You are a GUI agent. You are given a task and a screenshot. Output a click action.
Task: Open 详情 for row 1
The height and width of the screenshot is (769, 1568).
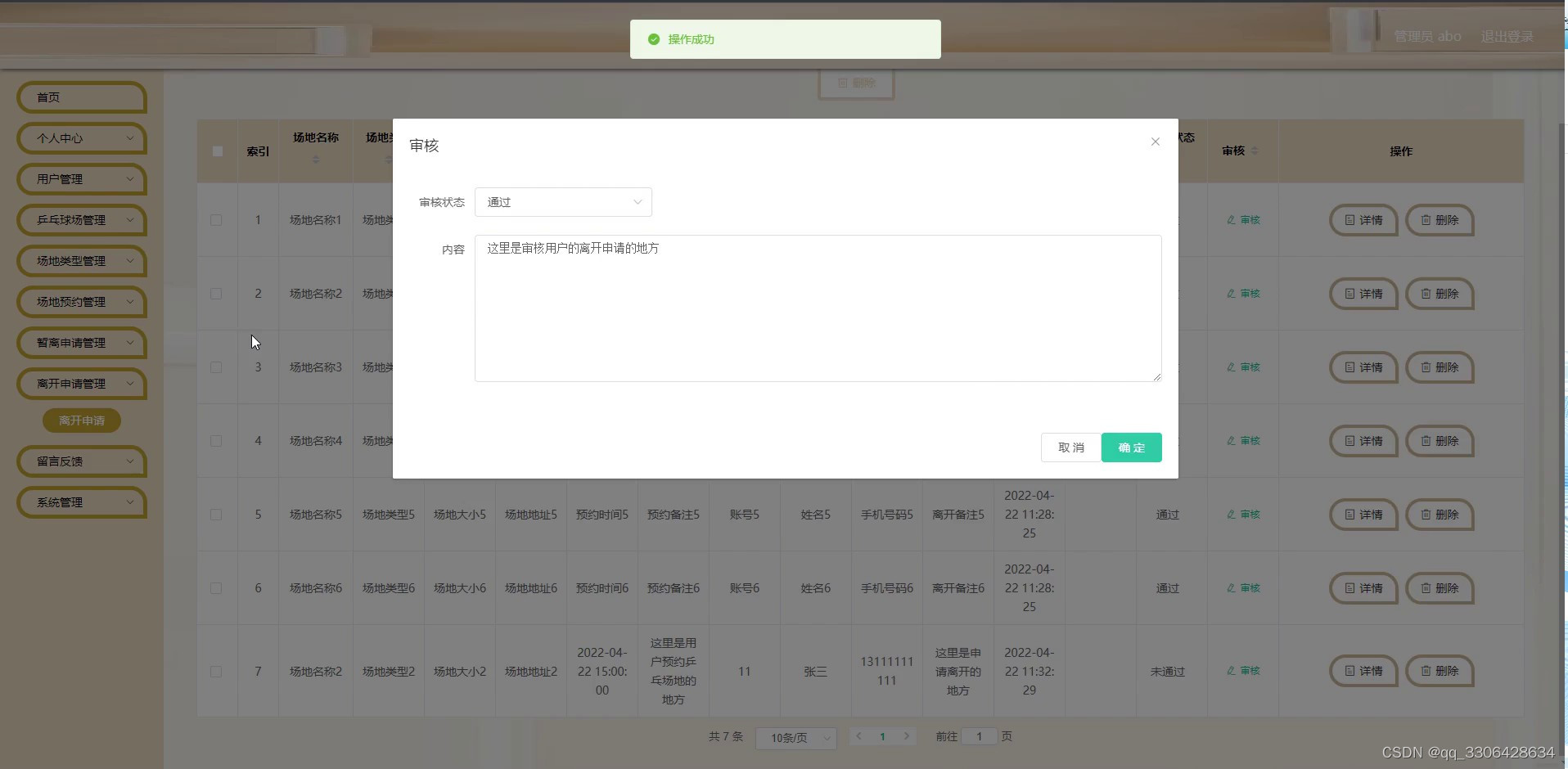[x=1363, y=220]
